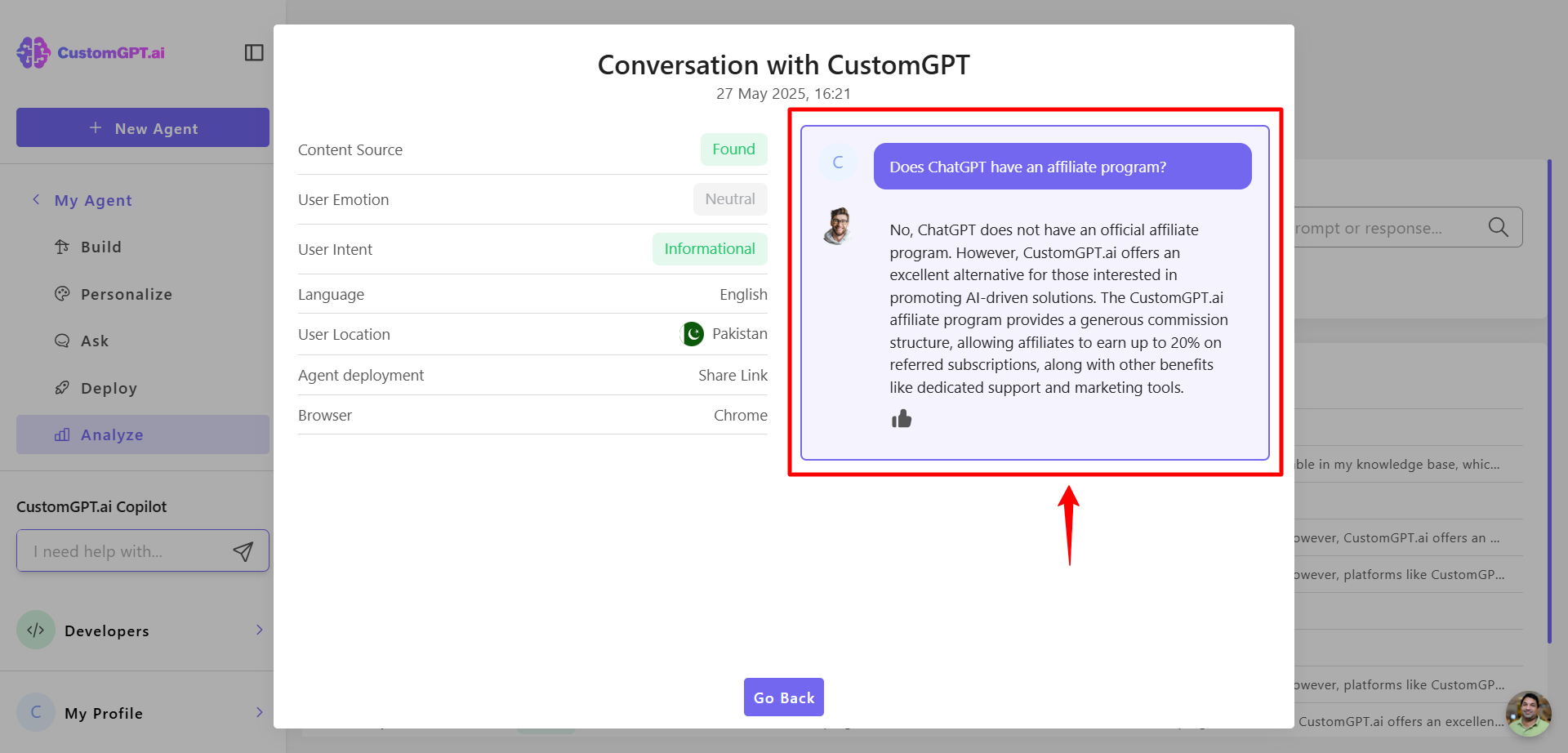The image size is (1568, 753).
Task: Expand the My Profile chevron
Action: click(259, 712)
